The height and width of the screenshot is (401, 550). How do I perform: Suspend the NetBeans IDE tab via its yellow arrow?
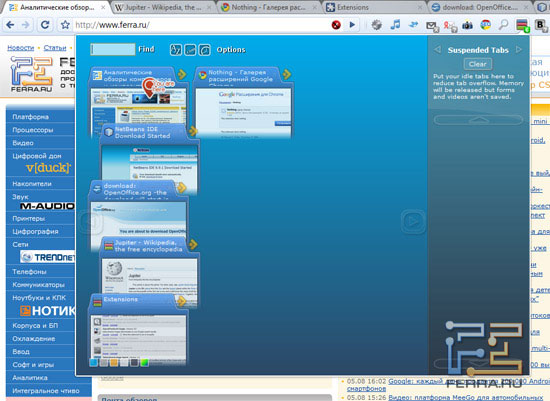(x=193, y=131)
